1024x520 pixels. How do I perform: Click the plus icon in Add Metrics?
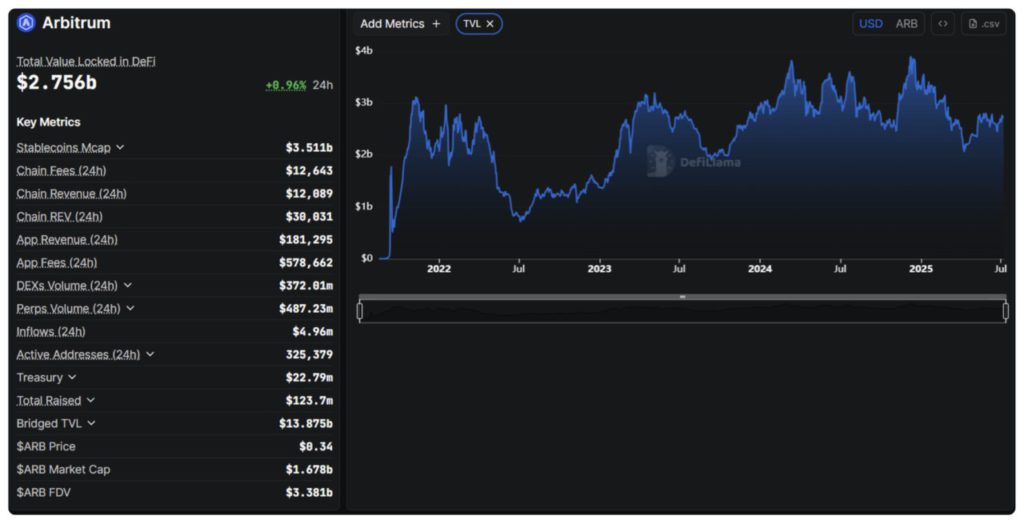[x=436, y=24]
